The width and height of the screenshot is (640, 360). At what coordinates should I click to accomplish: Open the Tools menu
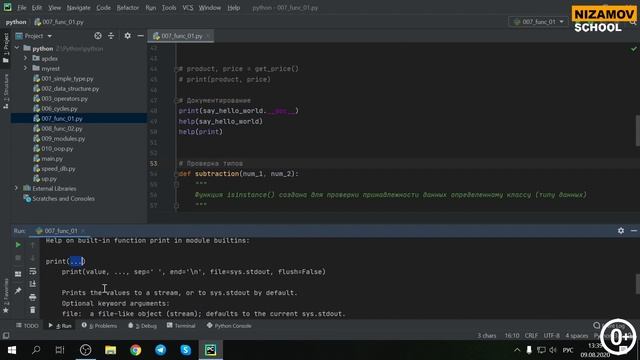click(169, 8)
